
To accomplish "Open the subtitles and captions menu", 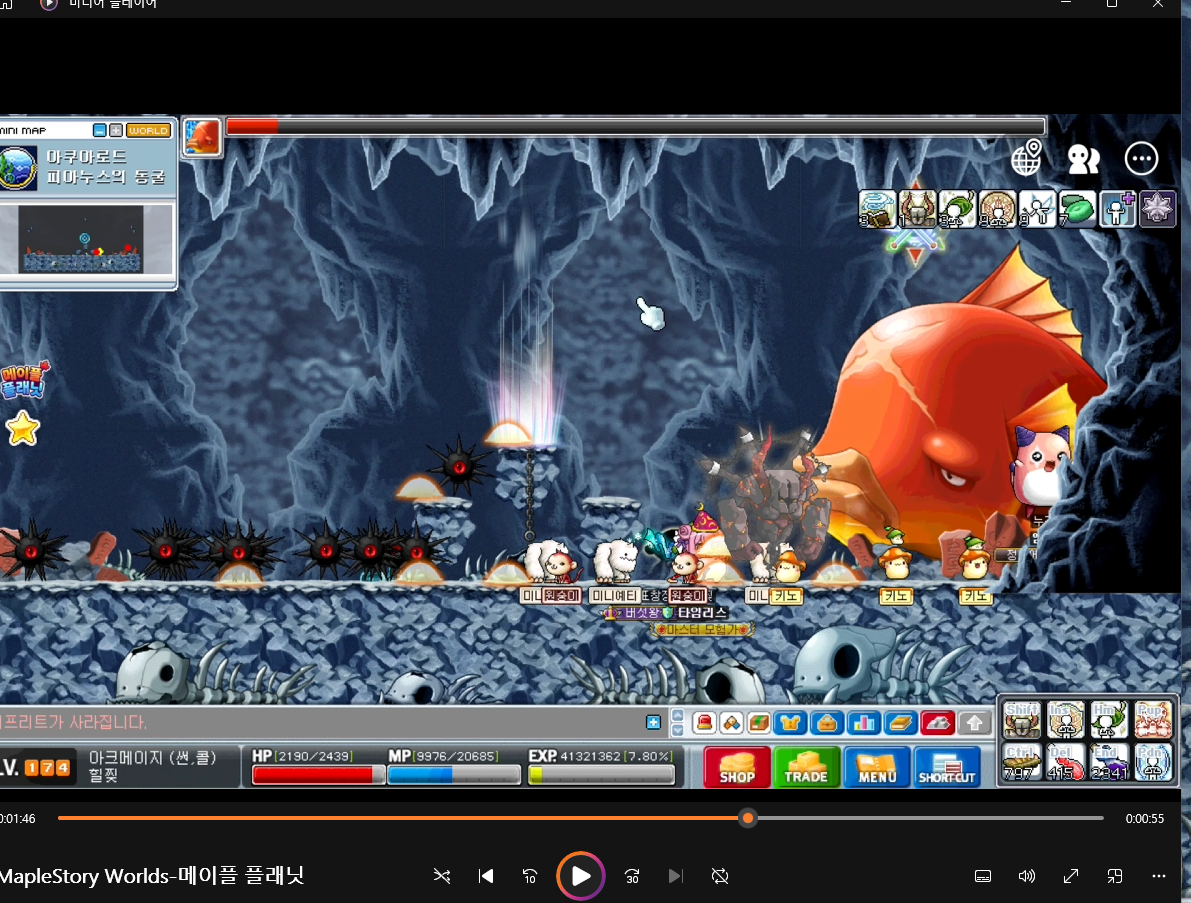I will 983,876.
